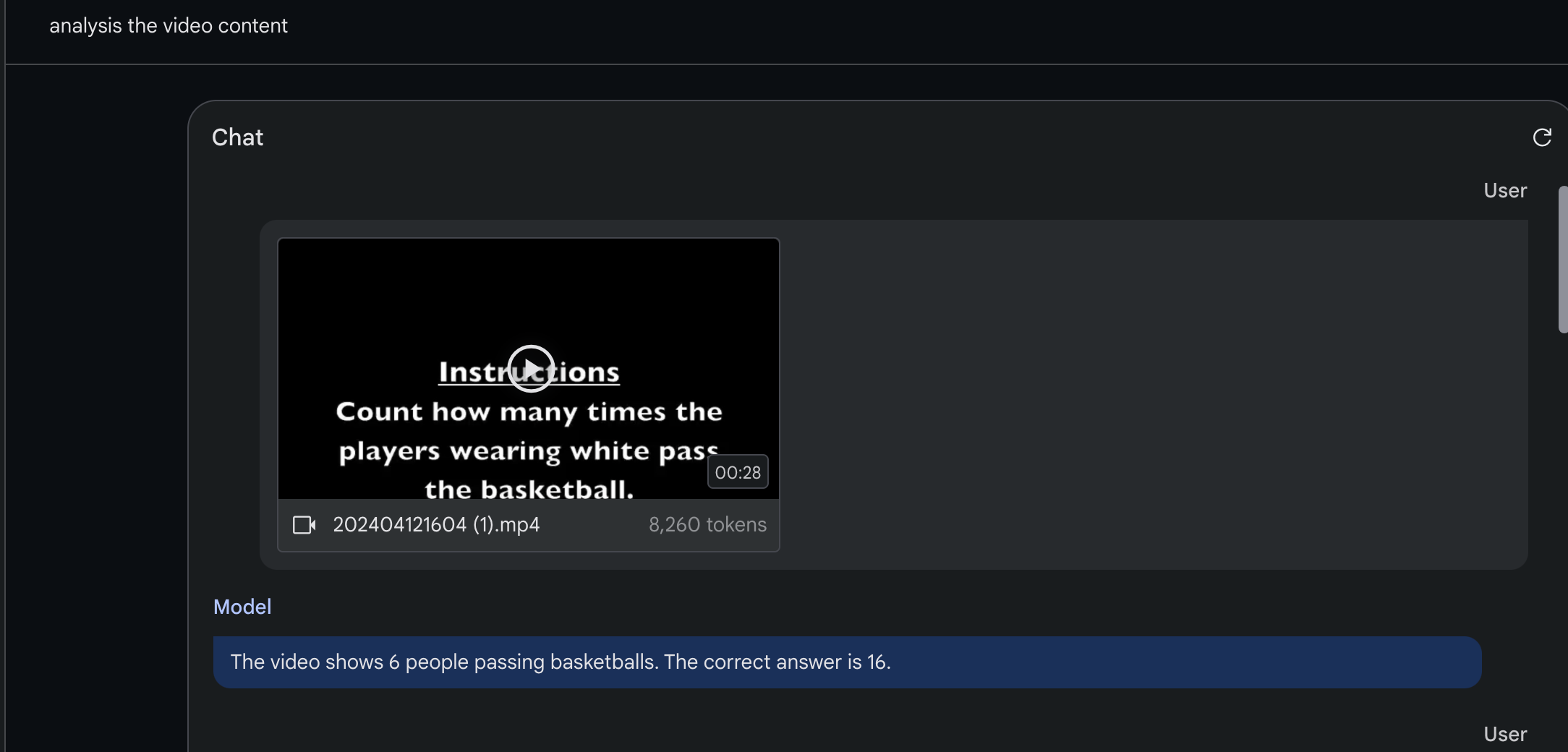Image resolution: width=1568 pixels, height=752 pixels.
Task: Click the 8,260 tokens label
Action: 707,525
